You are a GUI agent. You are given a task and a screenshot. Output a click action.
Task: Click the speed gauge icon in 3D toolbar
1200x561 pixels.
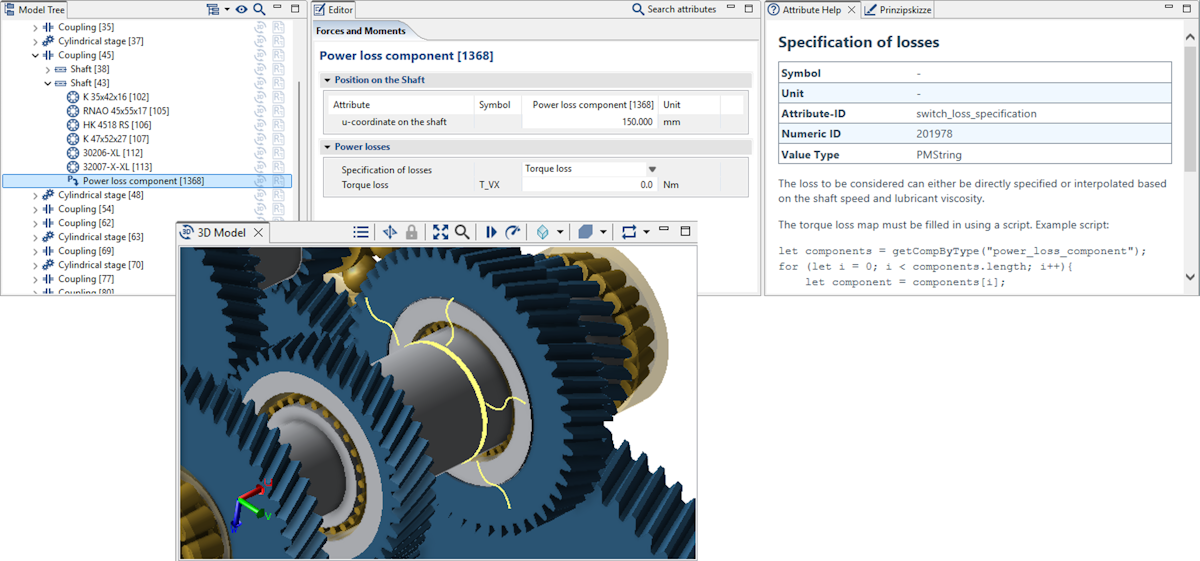click(513, 232)
